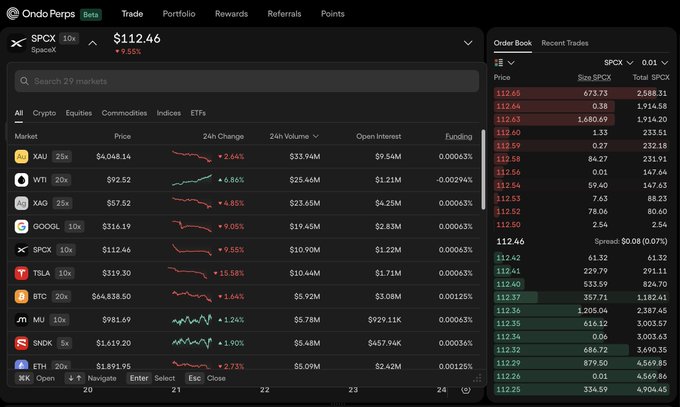The height and width of the screenshot is (407, 680).
Task: Click the WTI 6.86% change value
Action: point(231,180)
